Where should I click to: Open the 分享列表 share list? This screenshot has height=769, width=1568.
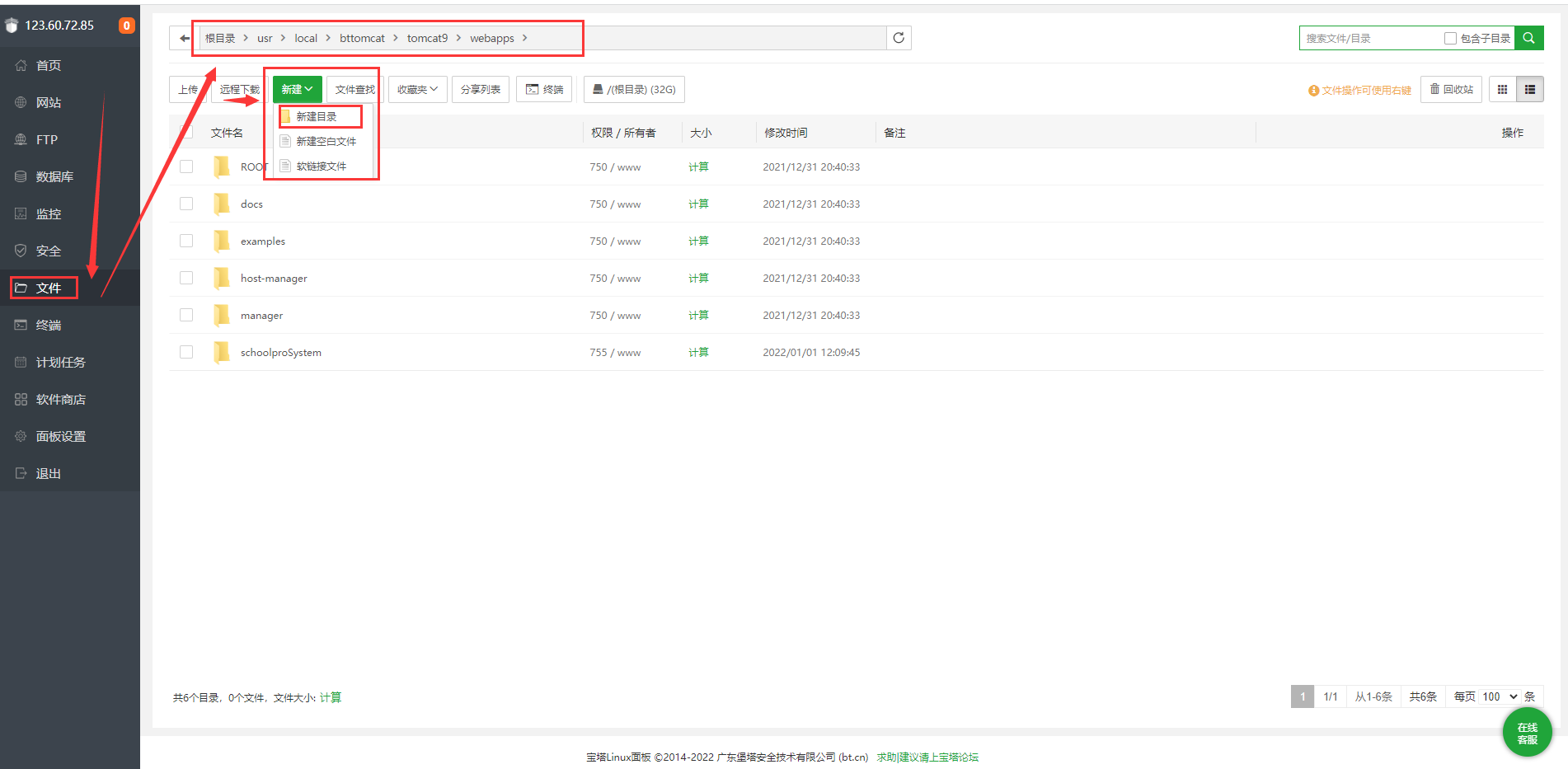481,89
